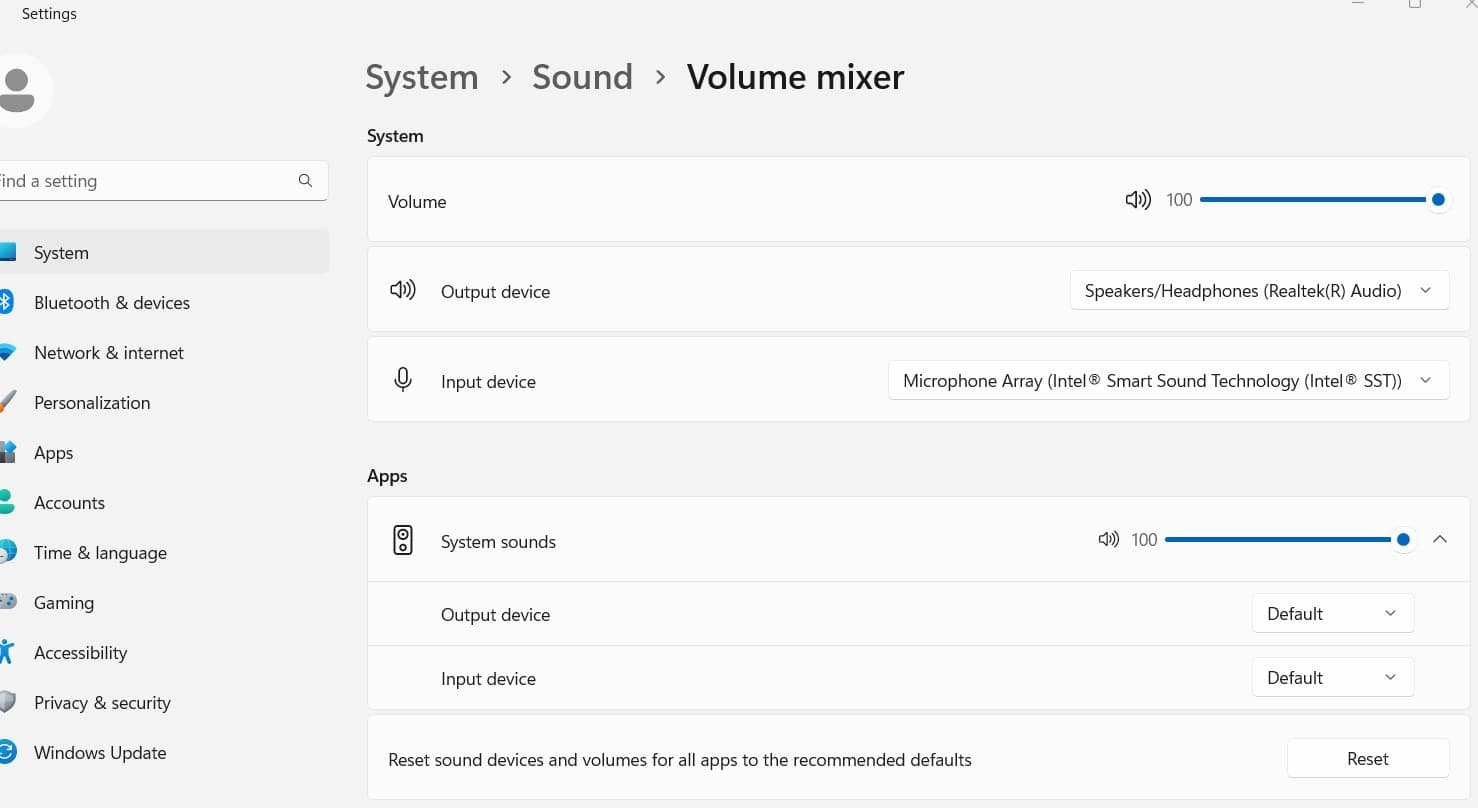The height and width of the screenshot is (808, 1478).
Task: Click the Find a setting search field
Action: [140, 181]
